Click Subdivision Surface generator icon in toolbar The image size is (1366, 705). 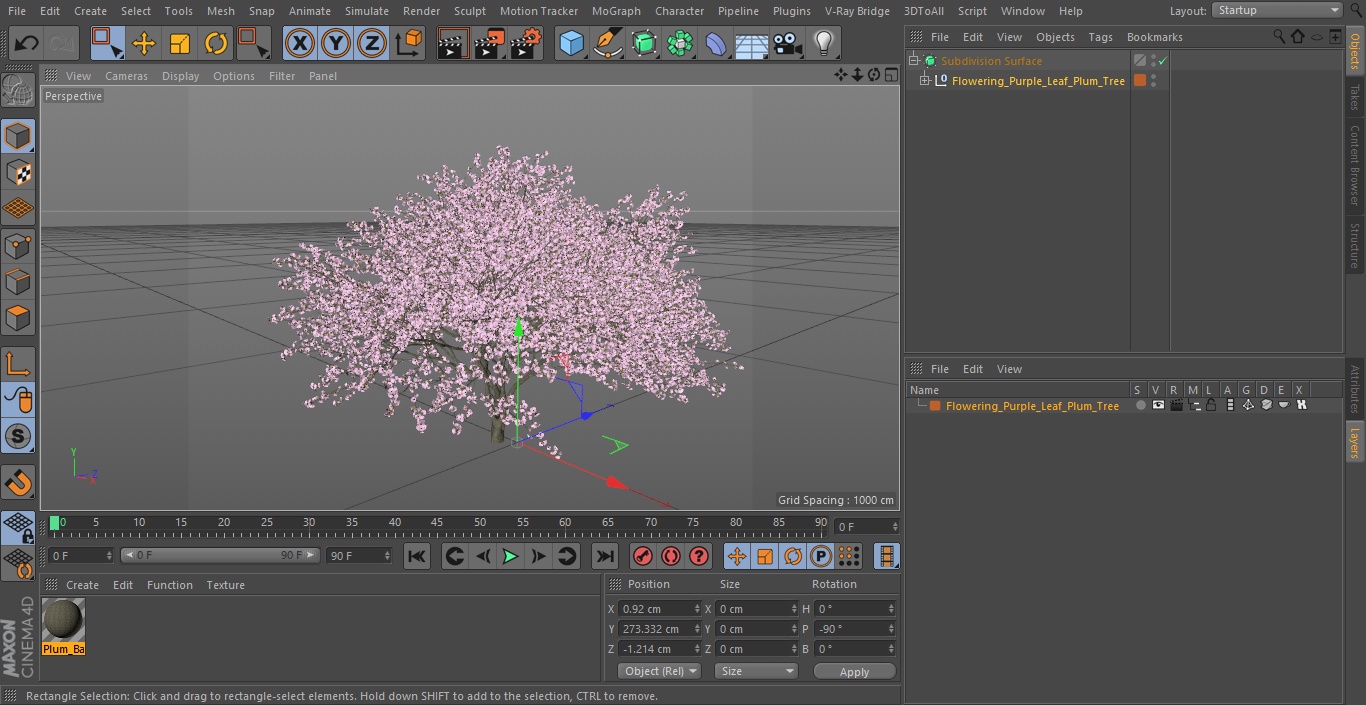[644, 43]
